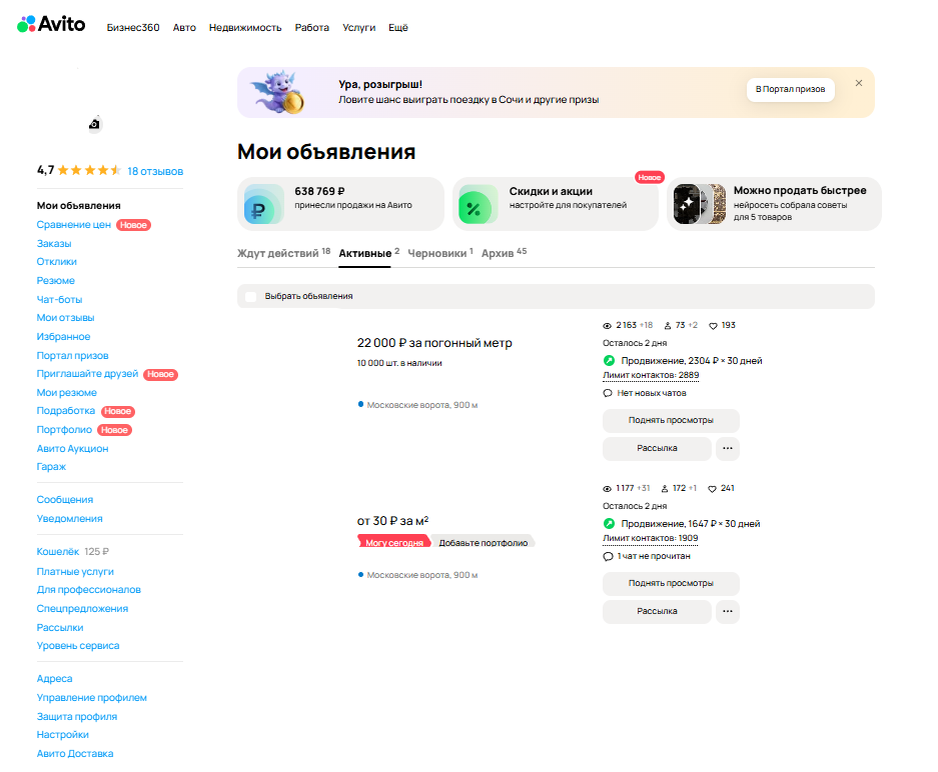The image size is (938, 772).
Task: Click favorites heart icon showing 193
Action: (x=713, y=326)
